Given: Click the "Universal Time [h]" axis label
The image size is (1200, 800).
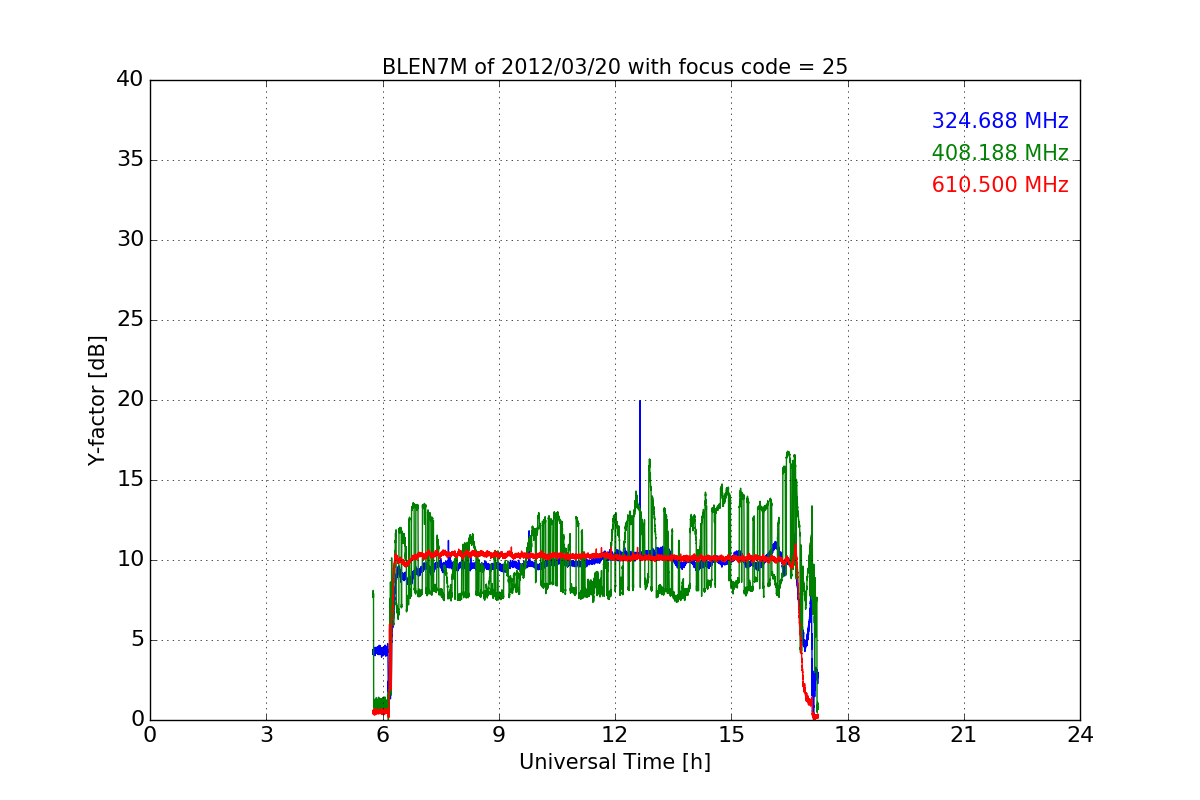Looking at the screenshot, I should point(614,762).
